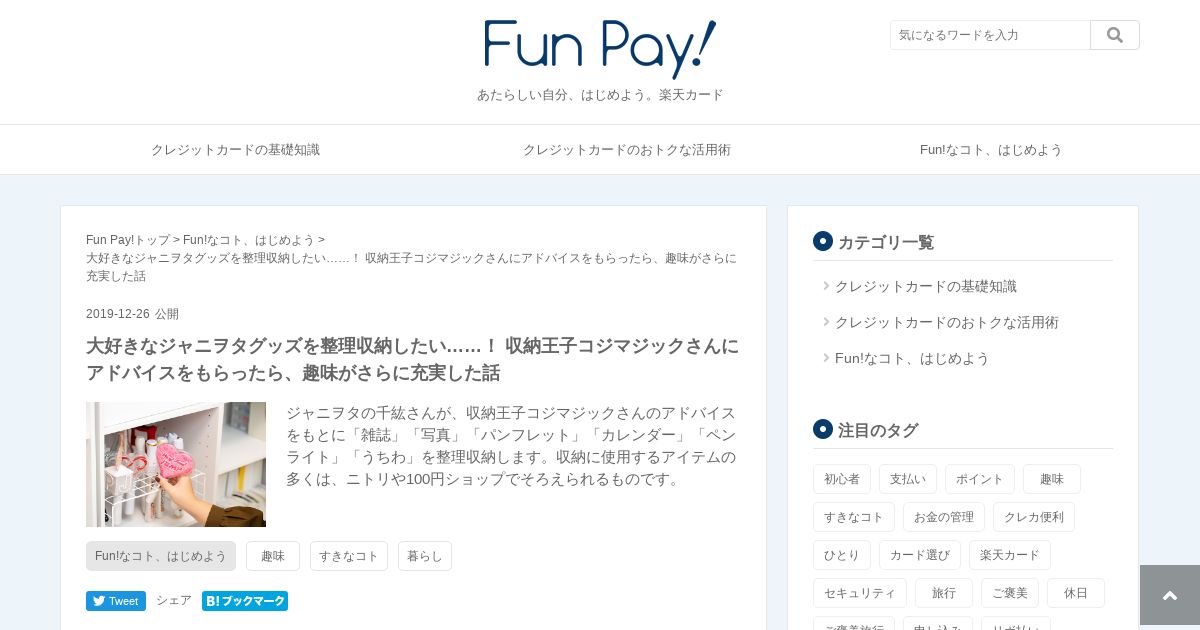Select the 趣味 tag under the article
Screen dimensions: 1200x630
[x=273, y=556]
